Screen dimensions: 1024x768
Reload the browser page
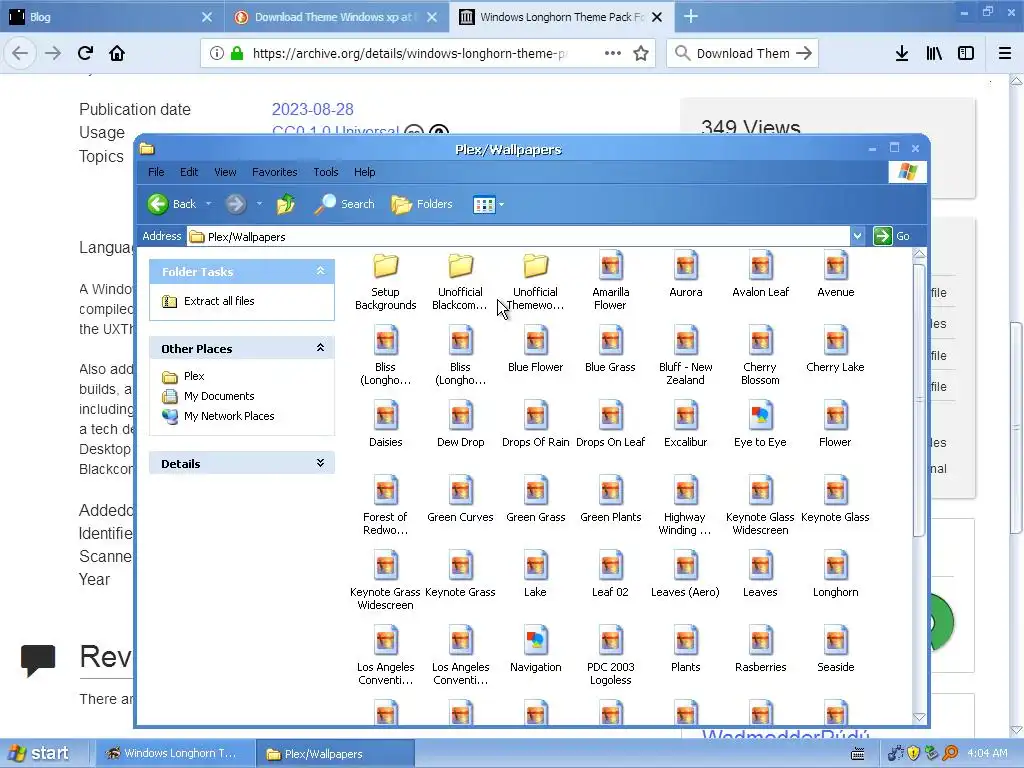[85, 54]
